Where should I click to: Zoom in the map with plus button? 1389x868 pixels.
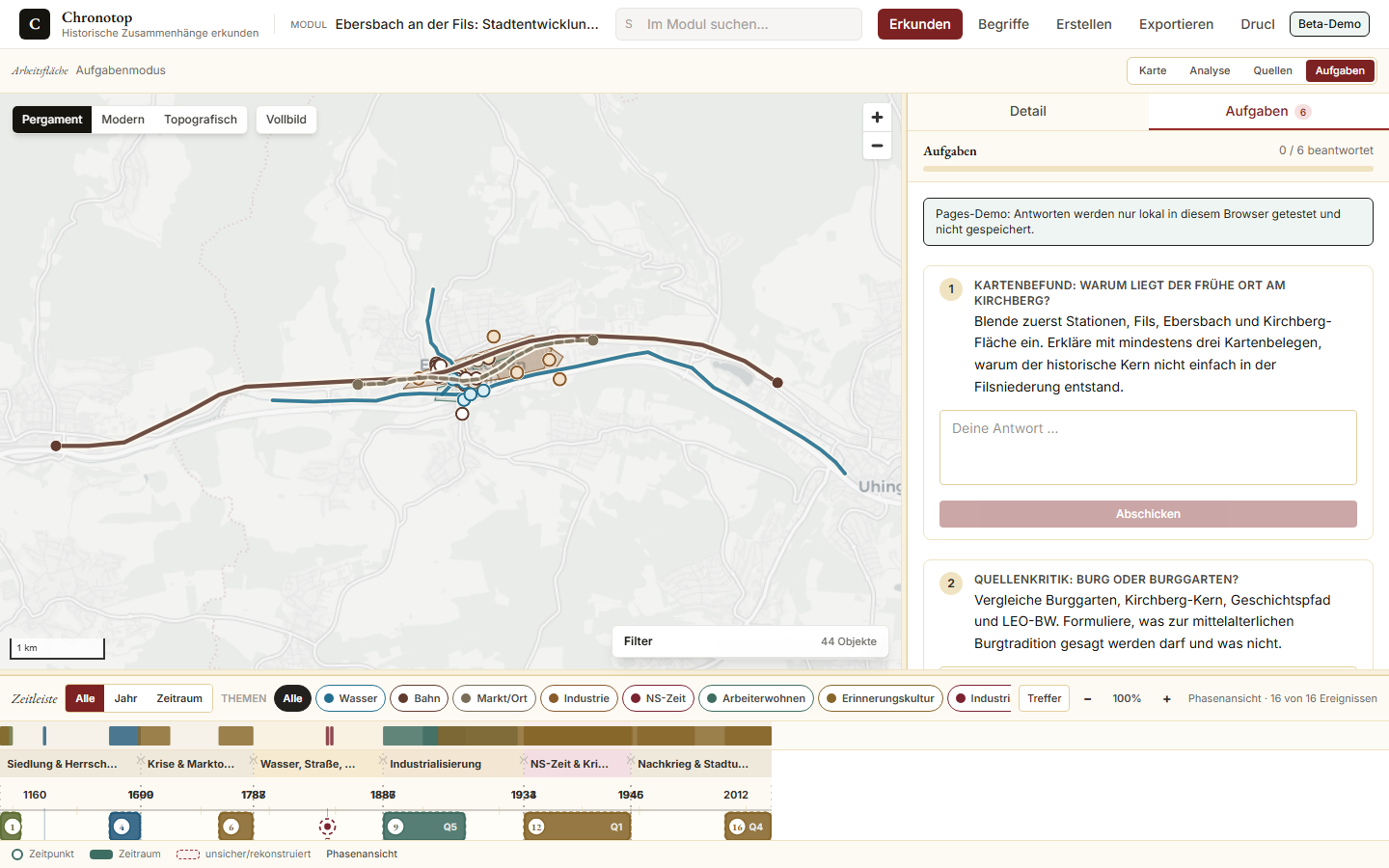click(877, 118)
